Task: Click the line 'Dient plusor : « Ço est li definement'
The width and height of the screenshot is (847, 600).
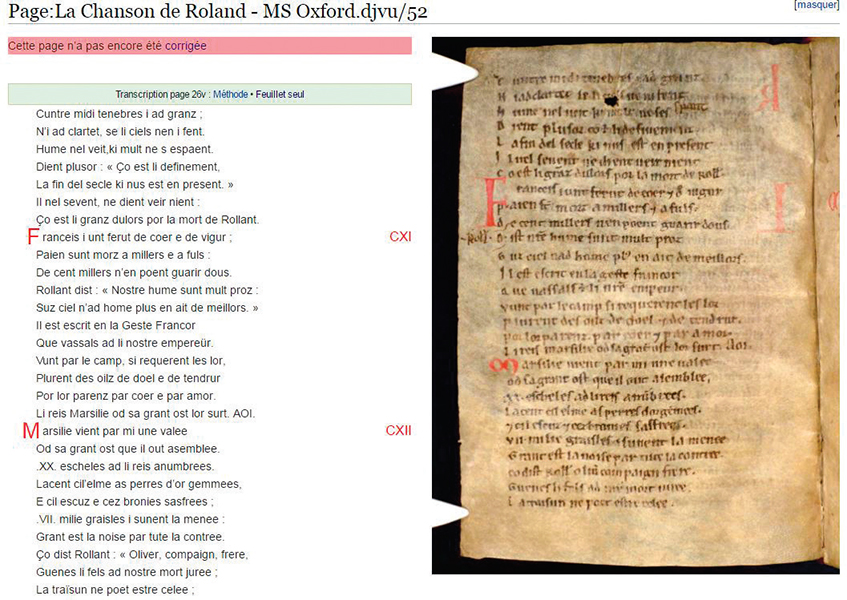Action: [127, 167]
